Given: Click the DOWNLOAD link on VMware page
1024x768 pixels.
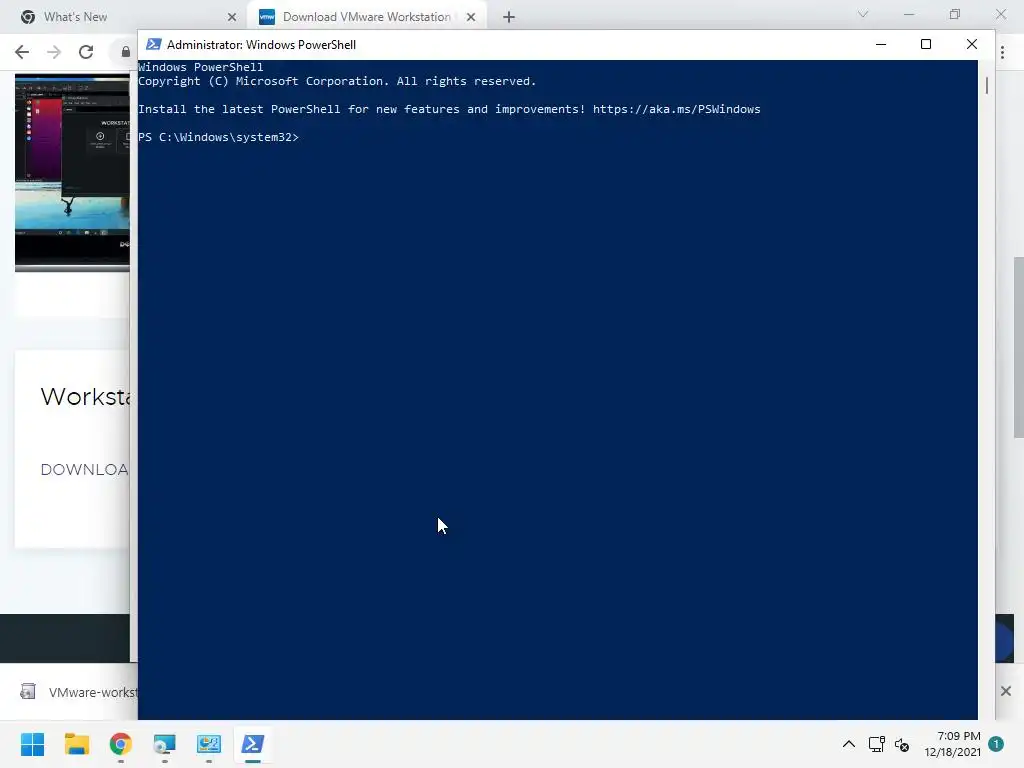Looking at the screenshot, I should click(x=84, y=470).
